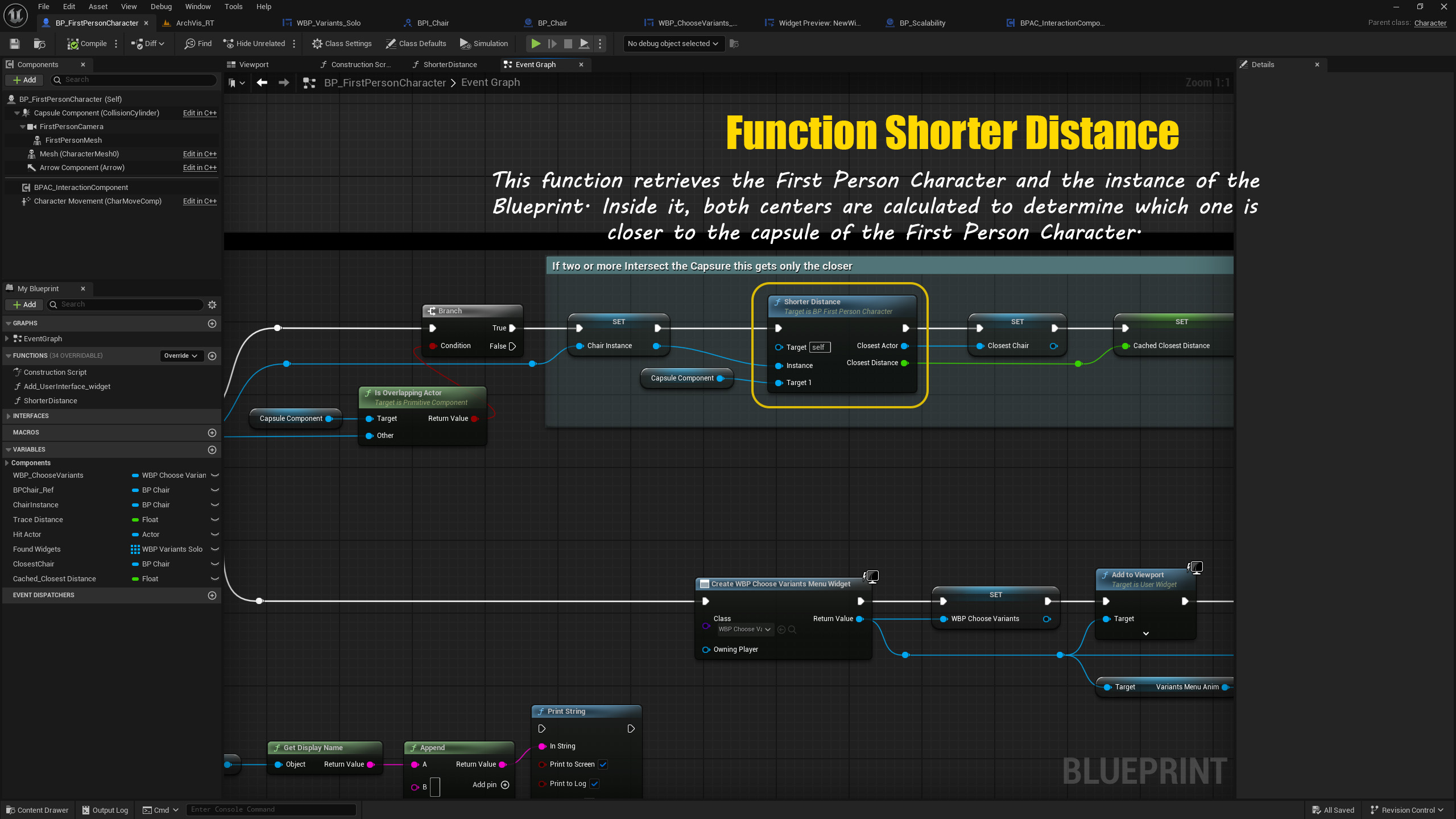Click the Save blueprint icon
The width and height of the screenshot is (1456, 819).
(x=15, y=44)
